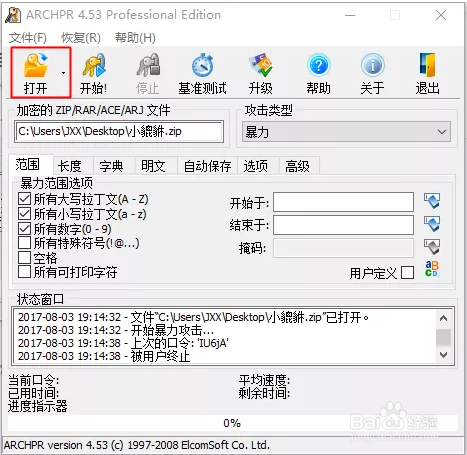This screenshot has height=455, width=467.
Task: Click the 关于 about info icon
Action: click(372, 73)
